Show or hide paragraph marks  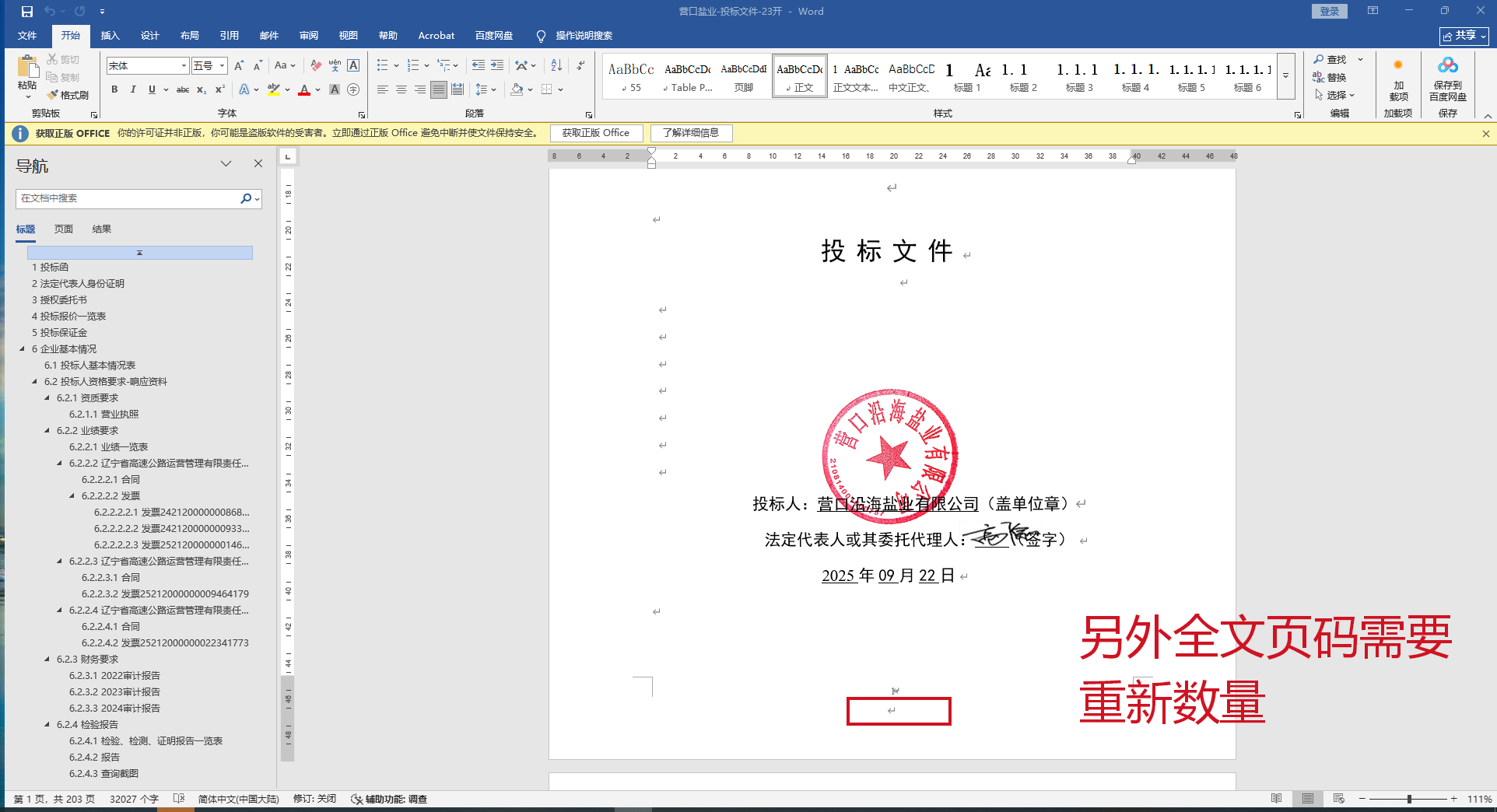tap(580, 65)
